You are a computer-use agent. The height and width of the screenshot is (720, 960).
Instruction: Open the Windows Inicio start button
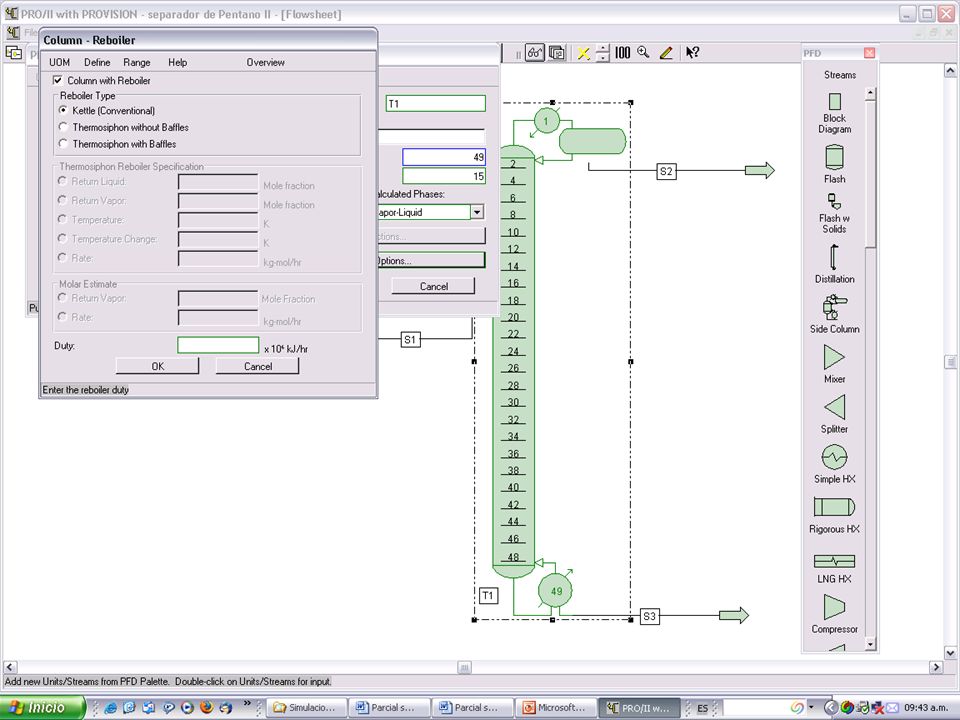pyautogui.click(x=41, y=707)
